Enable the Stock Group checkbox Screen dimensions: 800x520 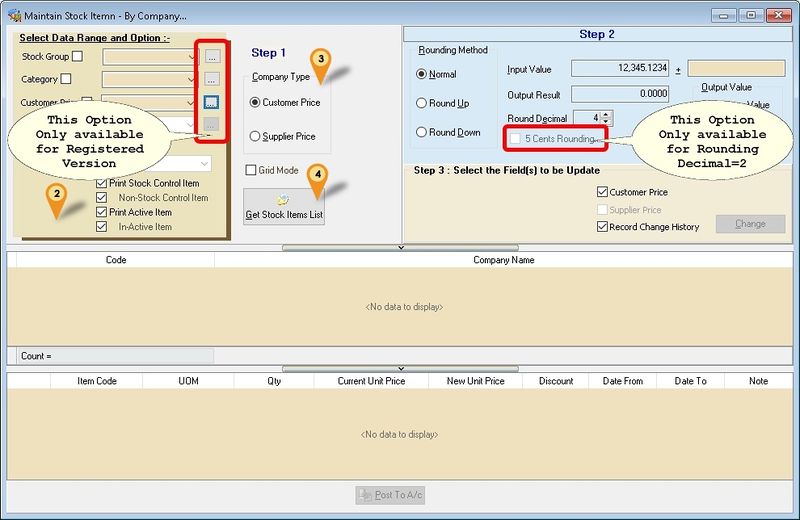pos(78,57)
